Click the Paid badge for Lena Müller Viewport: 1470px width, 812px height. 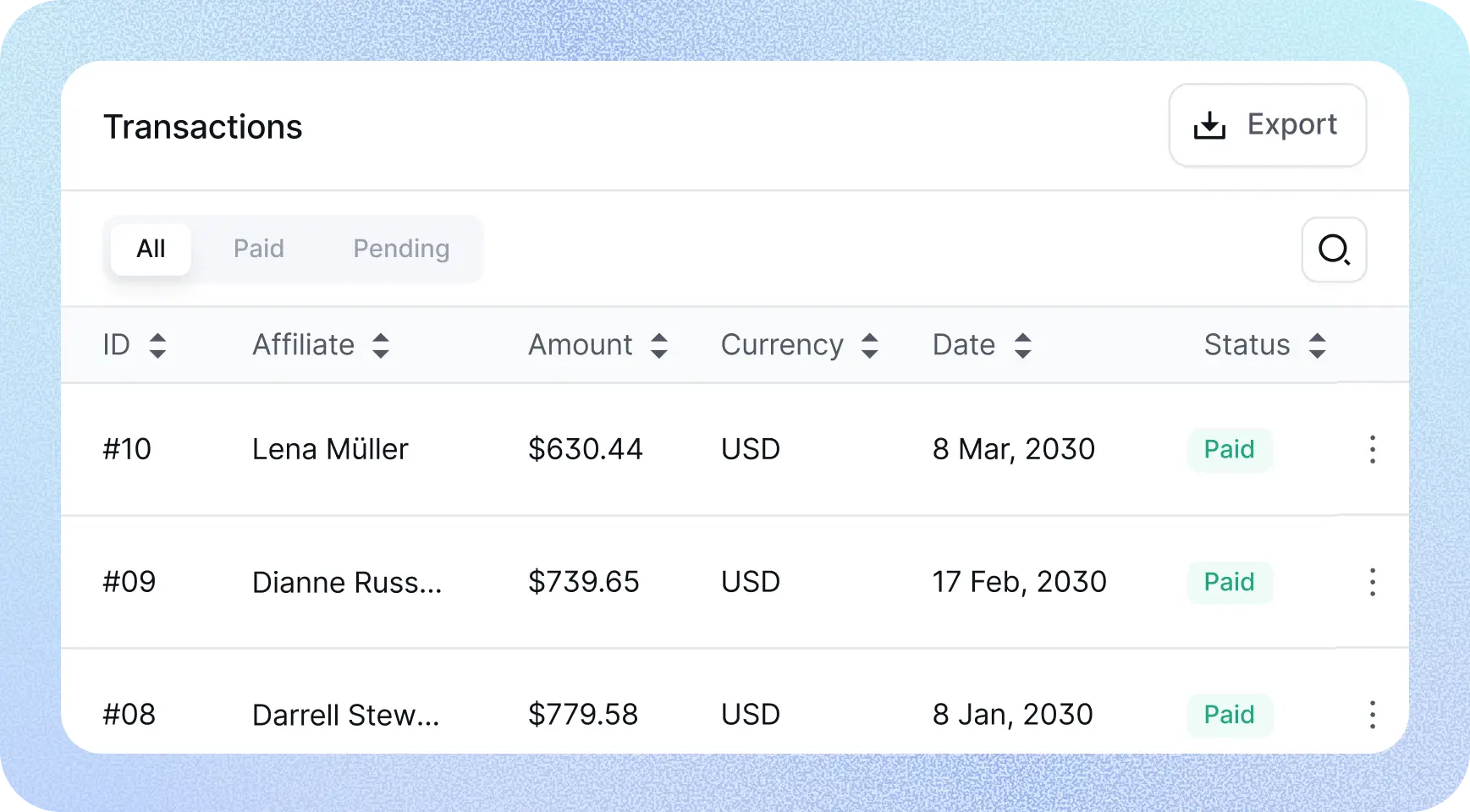(1229, 449)
